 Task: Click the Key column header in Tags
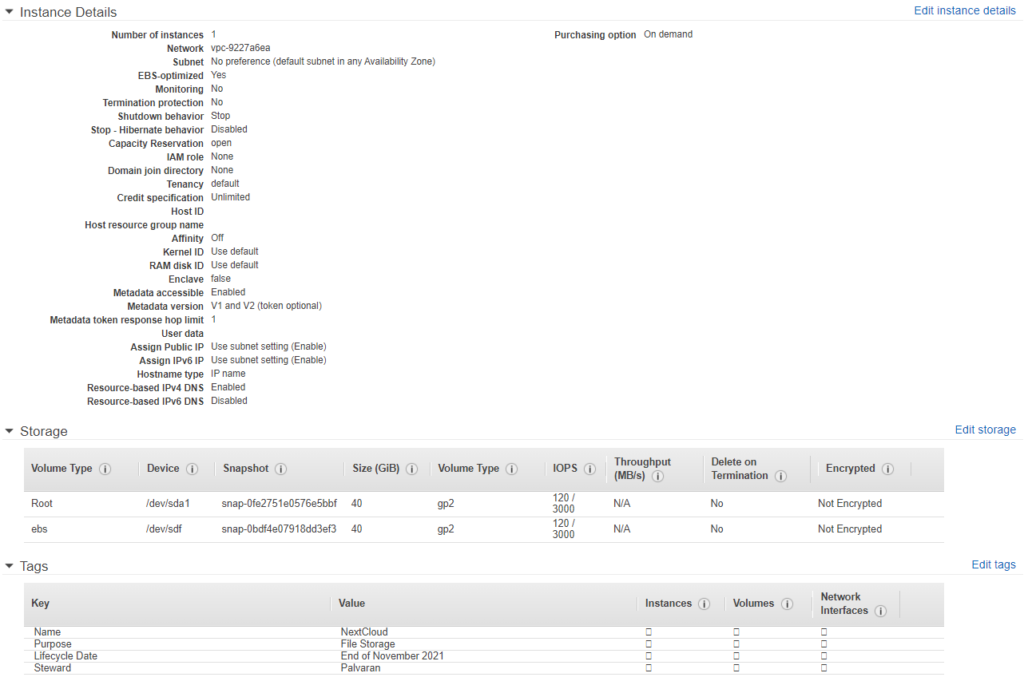coord(40,603)
